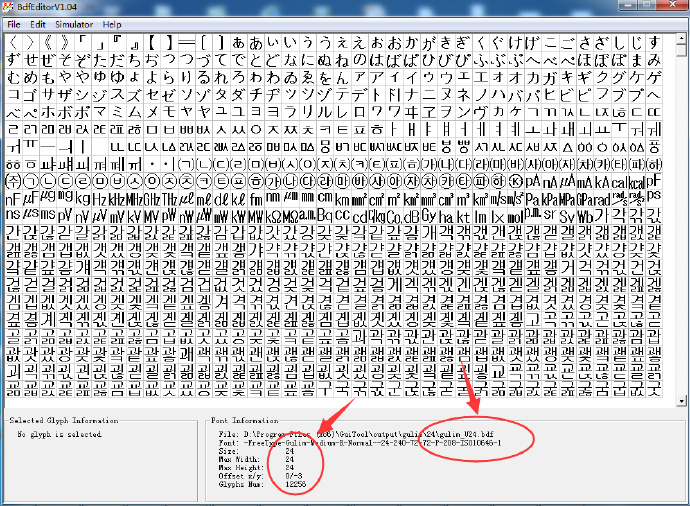Image resolution: width=690 pixels, height=506 pixels.
Task: Select the GPa unit glyph
Action: 584,199
